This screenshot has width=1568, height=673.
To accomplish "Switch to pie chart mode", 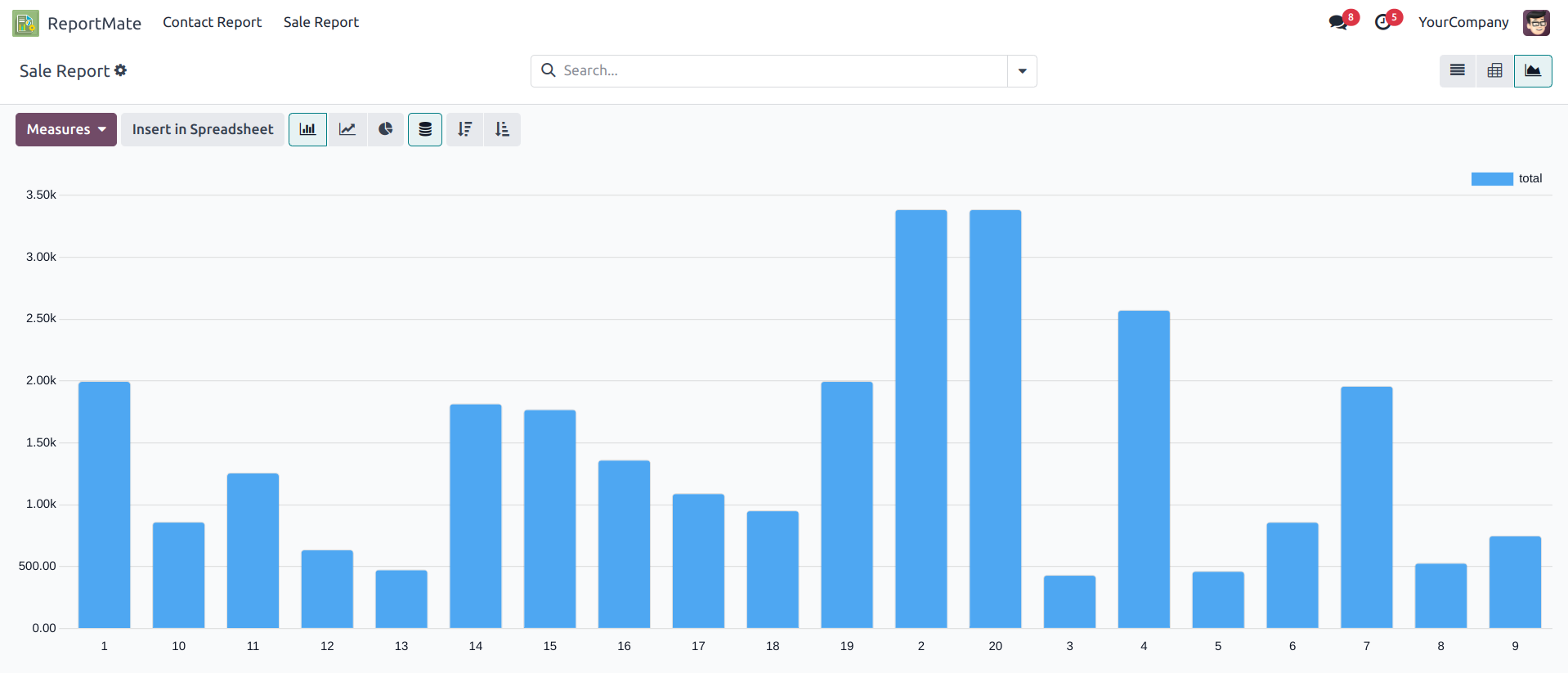I will point(386,129).
